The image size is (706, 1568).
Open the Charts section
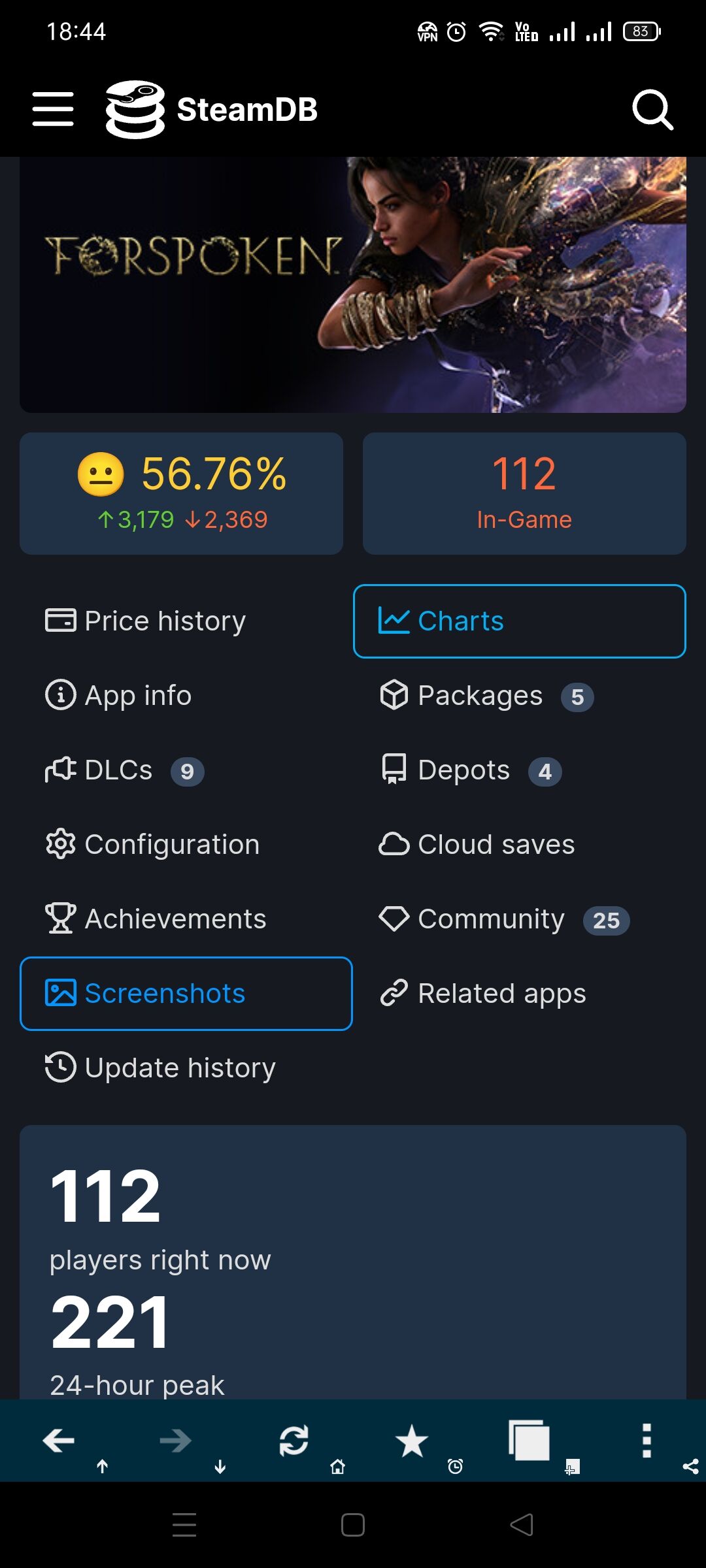pyautogui.click(x=520, y=621)
